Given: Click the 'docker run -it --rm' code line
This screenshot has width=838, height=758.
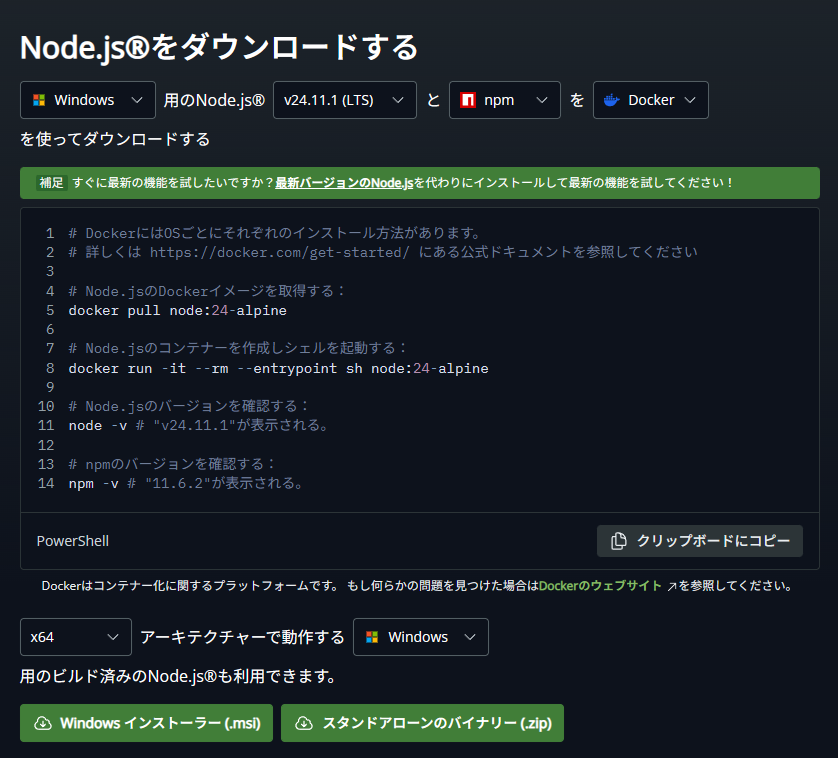Looking at the screenshot, I should point(278,368).
